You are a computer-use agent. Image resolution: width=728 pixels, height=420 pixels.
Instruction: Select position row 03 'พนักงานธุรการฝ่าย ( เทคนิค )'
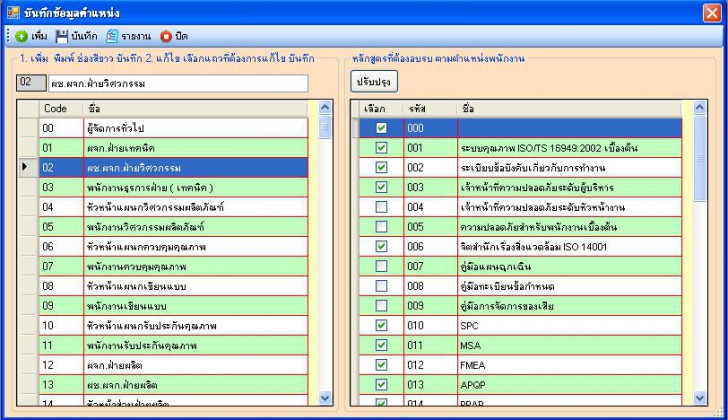173,187
